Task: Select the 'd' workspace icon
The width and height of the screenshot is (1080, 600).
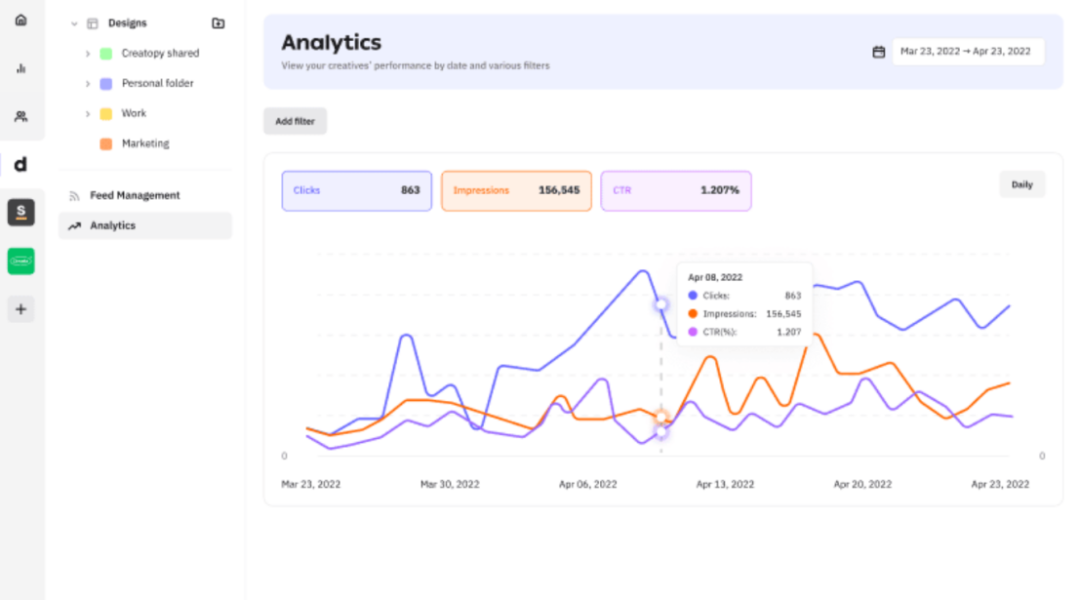Action: (x=21, y=164)
